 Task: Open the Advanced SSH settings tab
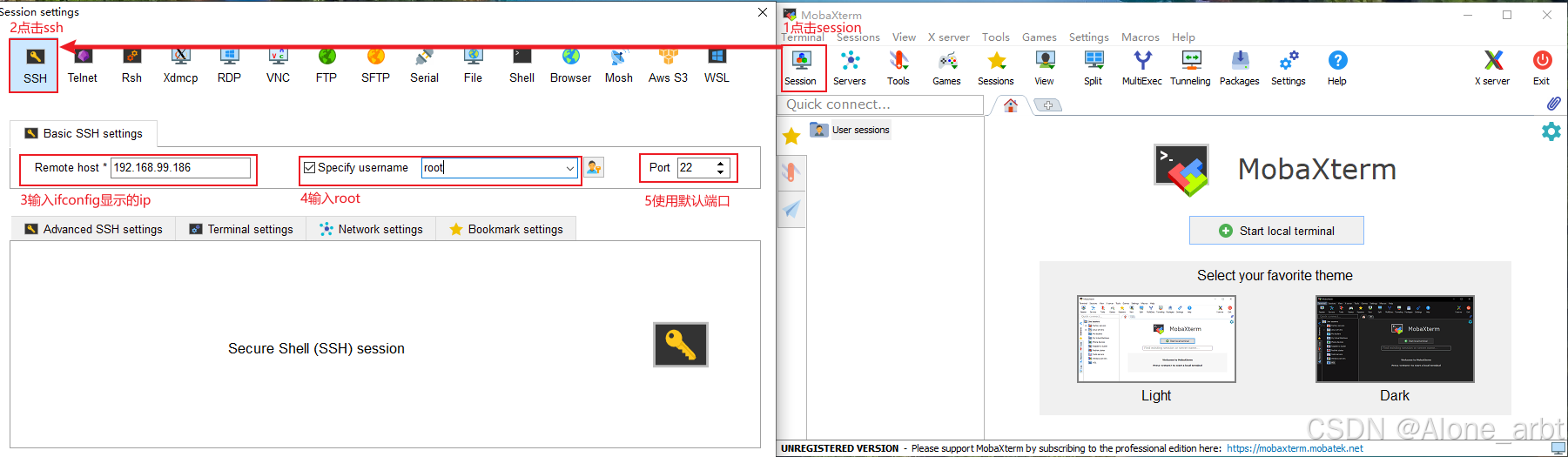pos(93,229)
